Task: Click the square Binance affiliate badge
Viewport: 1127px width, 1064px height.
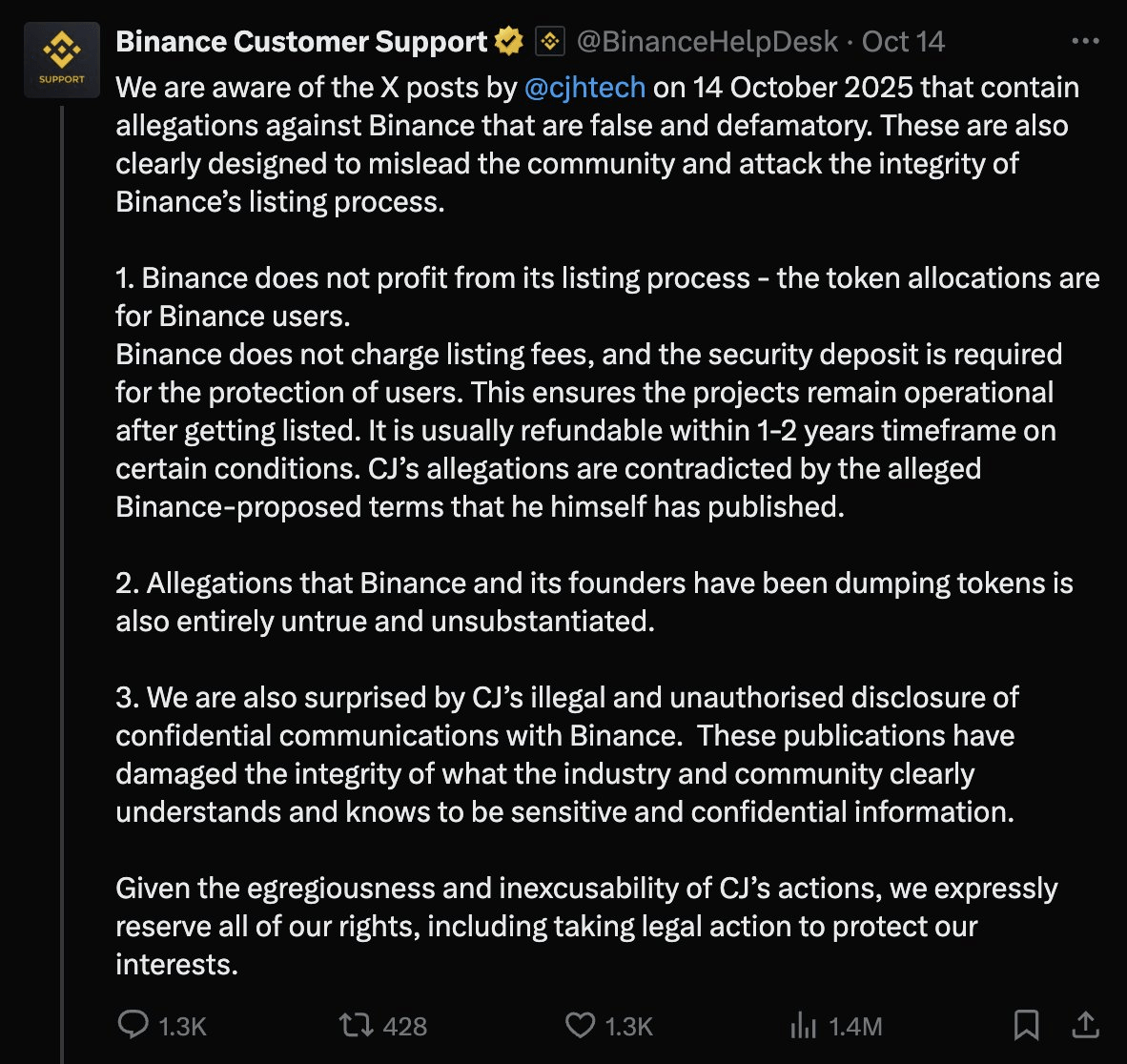Action: pos(551,41)
